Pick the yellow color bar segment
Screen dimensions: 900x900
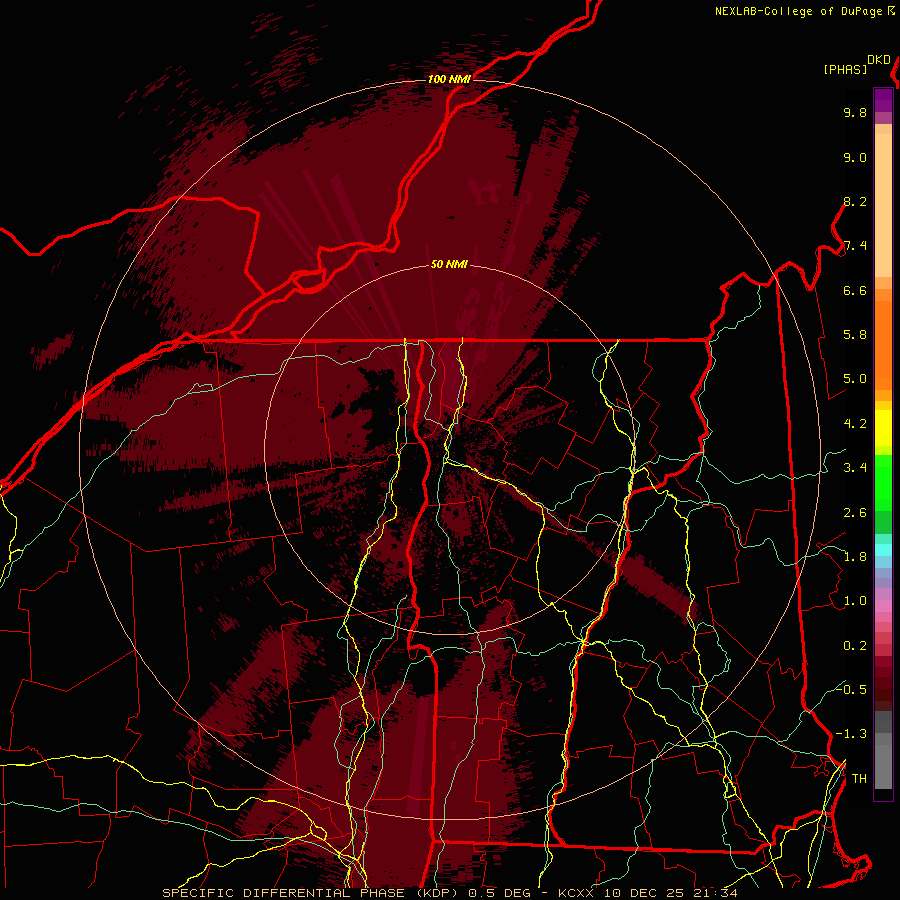tap(883, 428)
